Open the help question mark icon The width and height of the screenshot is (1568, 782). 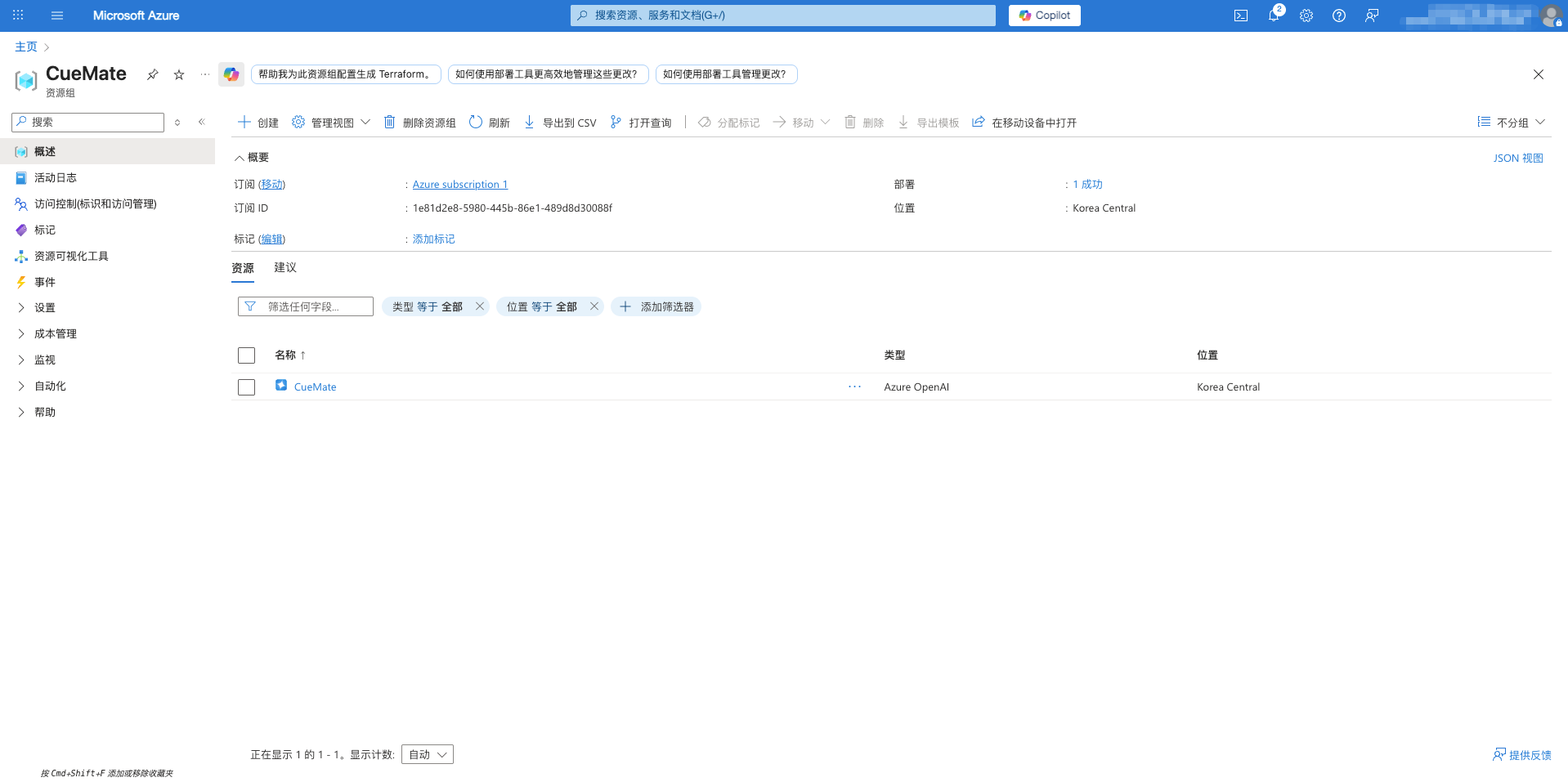coord(1338,16)
